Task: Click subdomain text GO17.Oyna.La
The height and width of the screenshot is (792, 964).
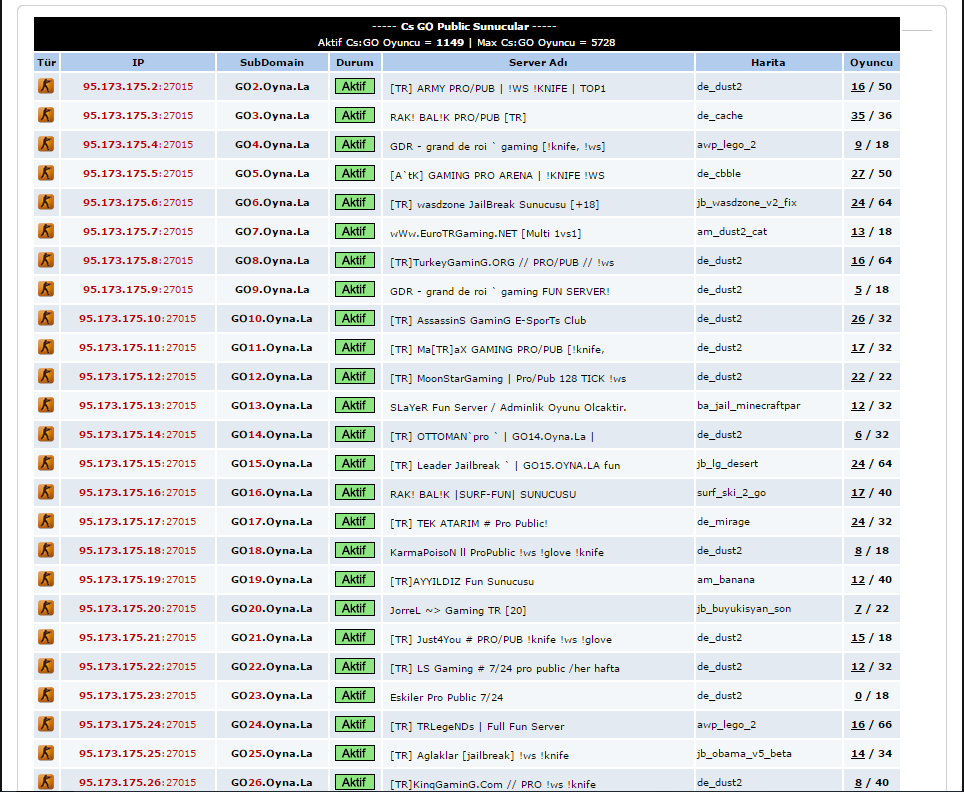Action: tap(272, 521)
